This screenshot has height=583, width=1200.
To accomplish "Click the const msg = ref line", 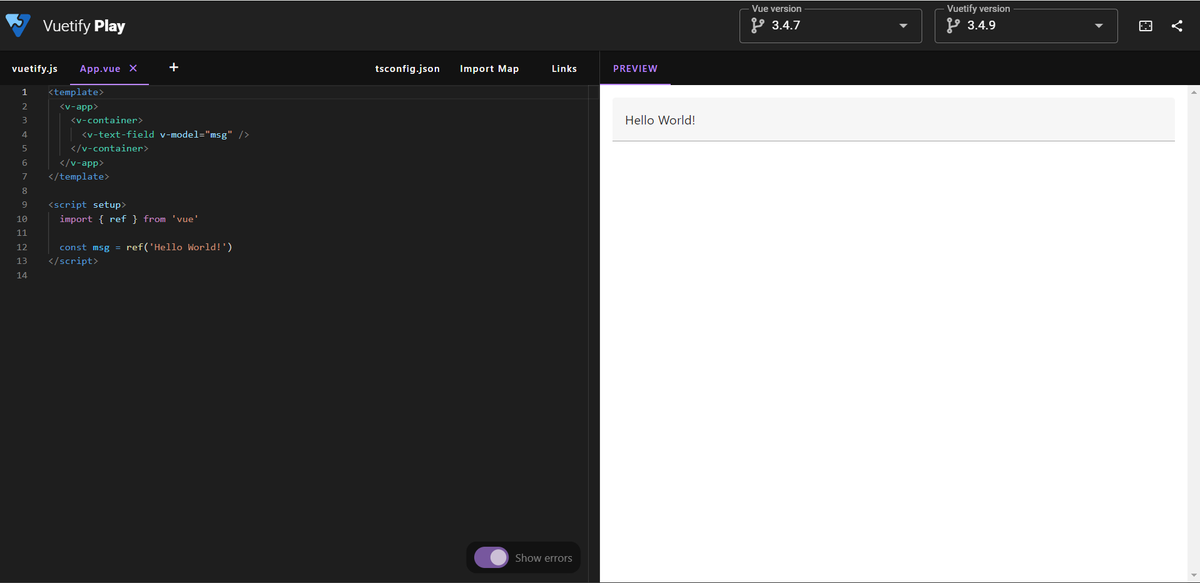I will pos(146,247).
